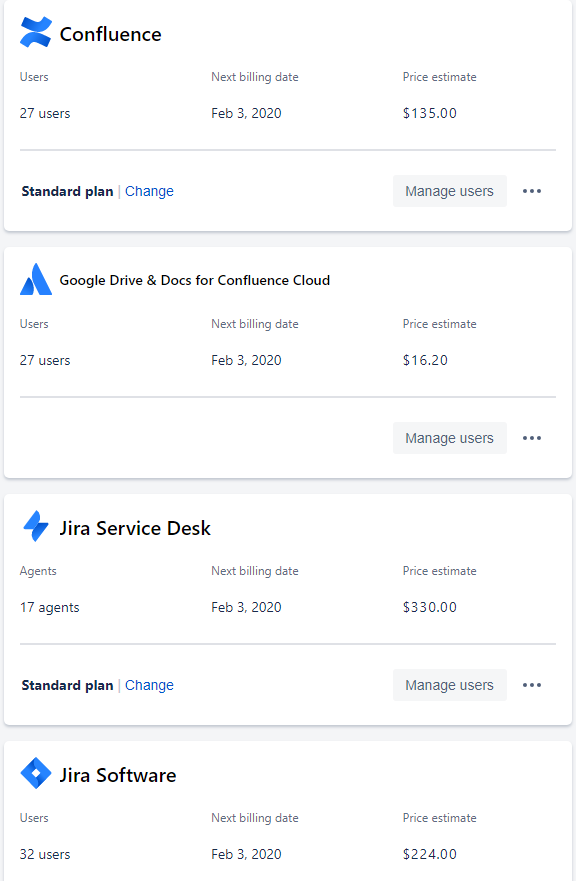Click the Feb 3, 2020 billing date for Confluence
The height and width of the screenshot is (881, 576).
click(247, 113)
